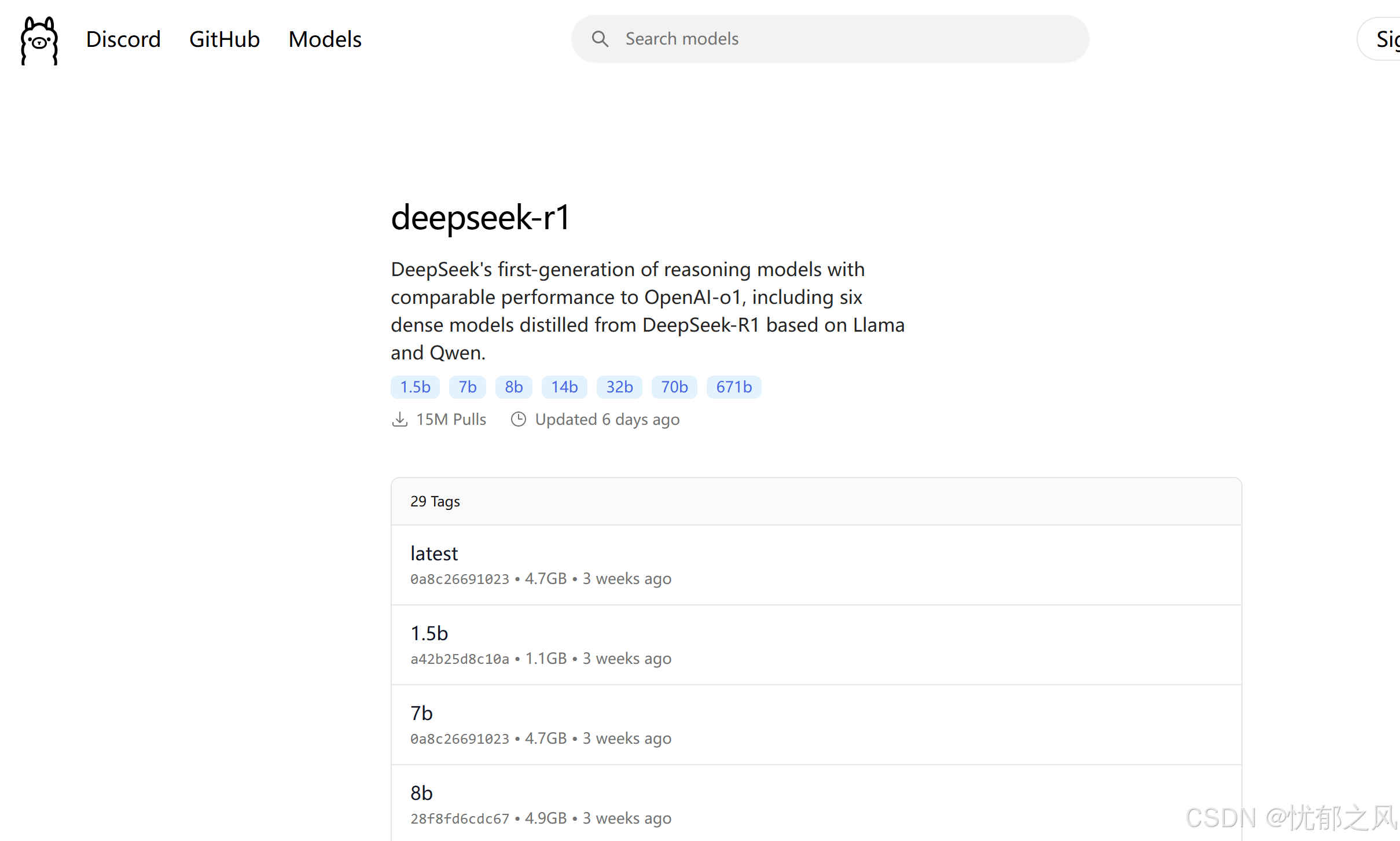Select the 14b size chip
Image resolution: width=1400 pixels, height=841 pixels.
564,387
